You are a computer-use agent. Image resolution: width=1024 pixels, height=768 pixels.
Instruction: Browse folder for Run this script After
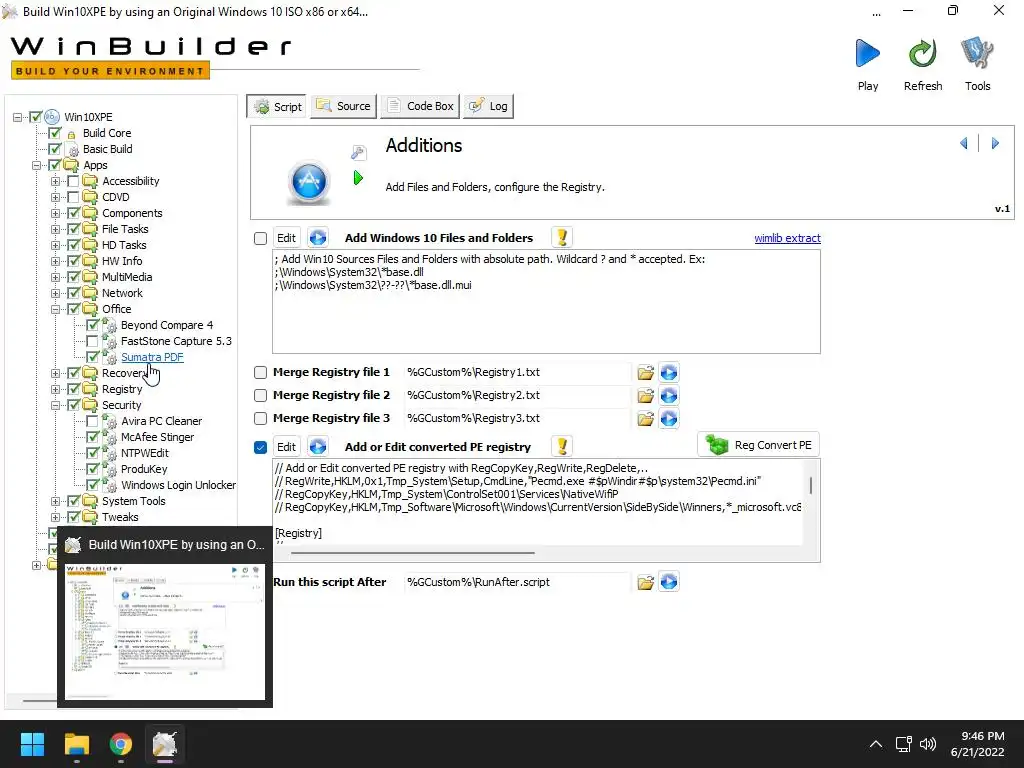coord(645,583)
